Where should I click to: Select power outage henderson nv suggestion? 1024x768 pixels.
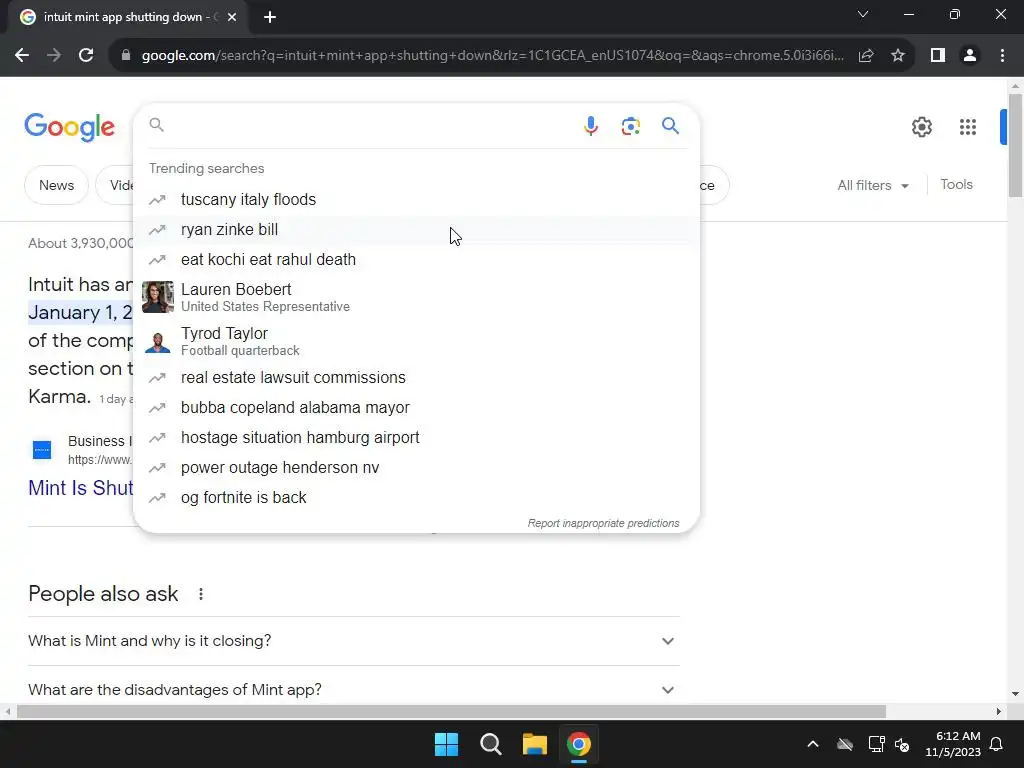(416, 468)
